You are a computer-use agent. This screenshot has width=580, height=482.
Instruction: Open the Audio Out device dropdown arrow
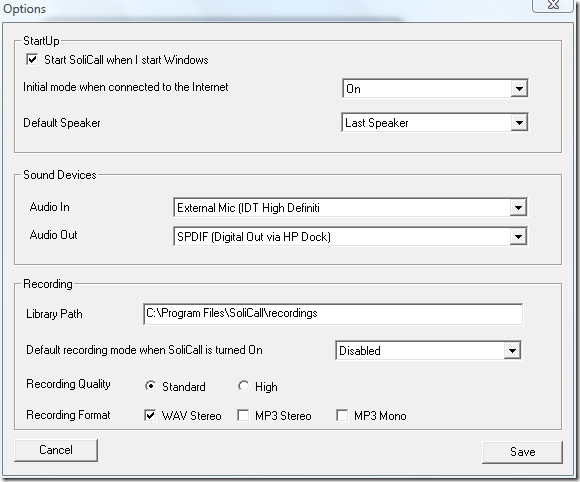(x=518, y=236)
